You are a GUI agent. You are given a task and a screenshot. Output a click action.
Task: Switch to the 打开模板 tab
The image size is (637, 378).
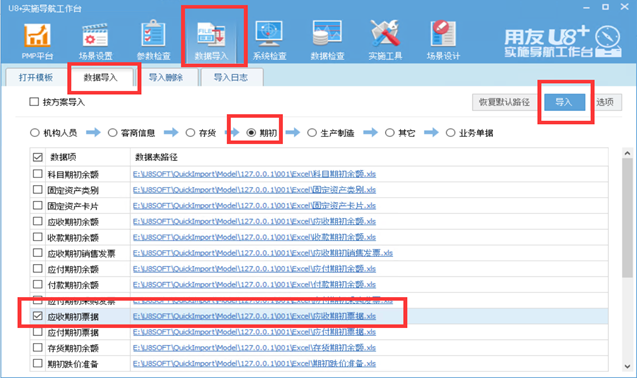[x=36, y=77]
